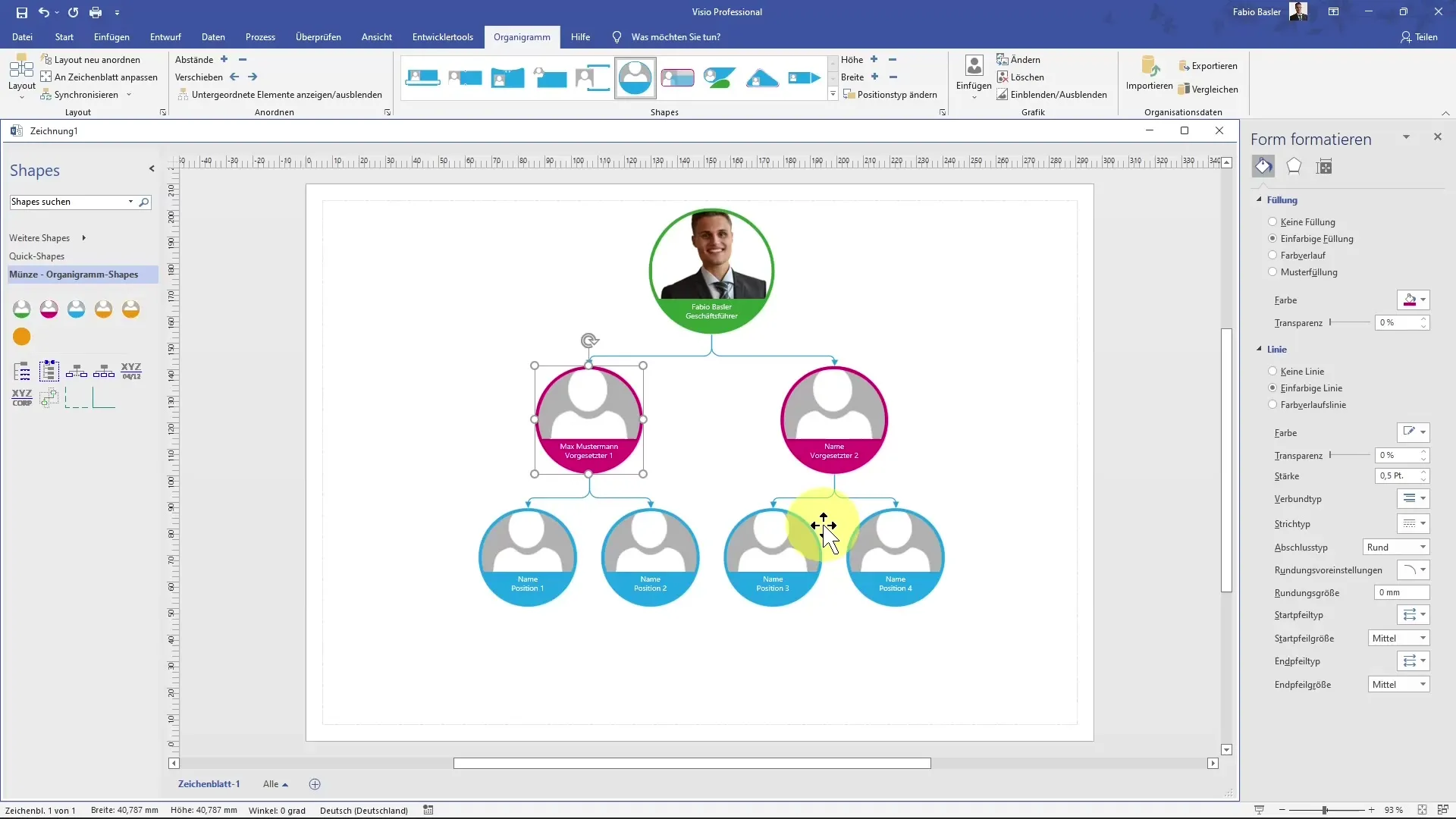Image resolution: width=1456 pixels, height=819 pixels.
Task: Expand the Synchronisieren dropdown
Action: click(129, 95)
